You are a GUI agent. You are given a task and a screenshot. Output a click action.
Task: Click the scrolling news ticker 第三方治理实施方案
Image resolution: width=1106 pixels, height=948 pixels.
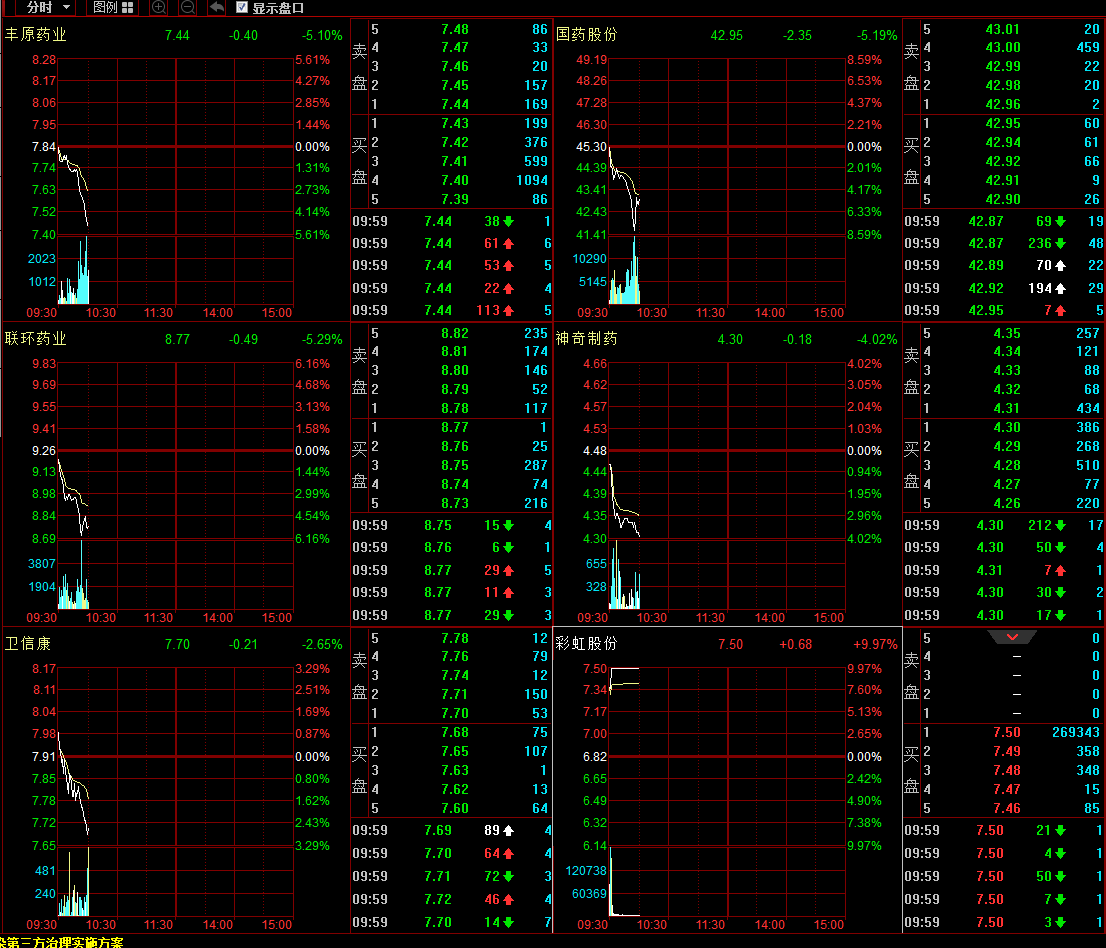tap(62, 942)
